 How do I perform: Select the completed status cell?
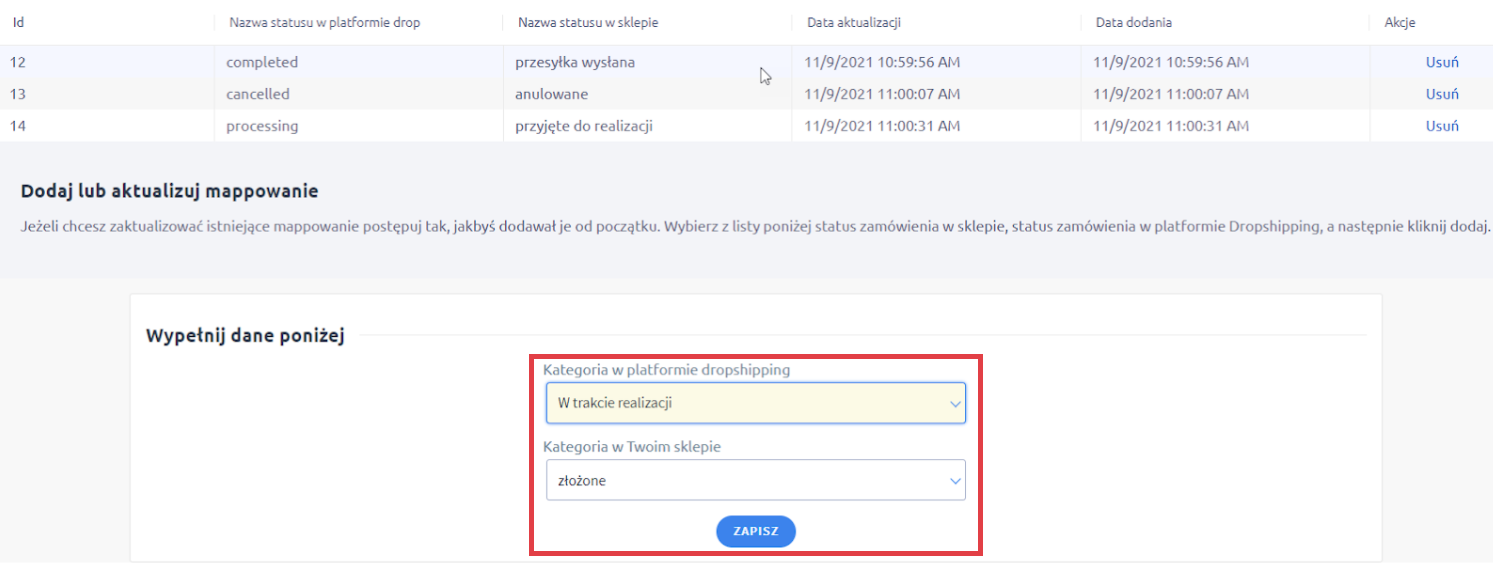[262, 62]
